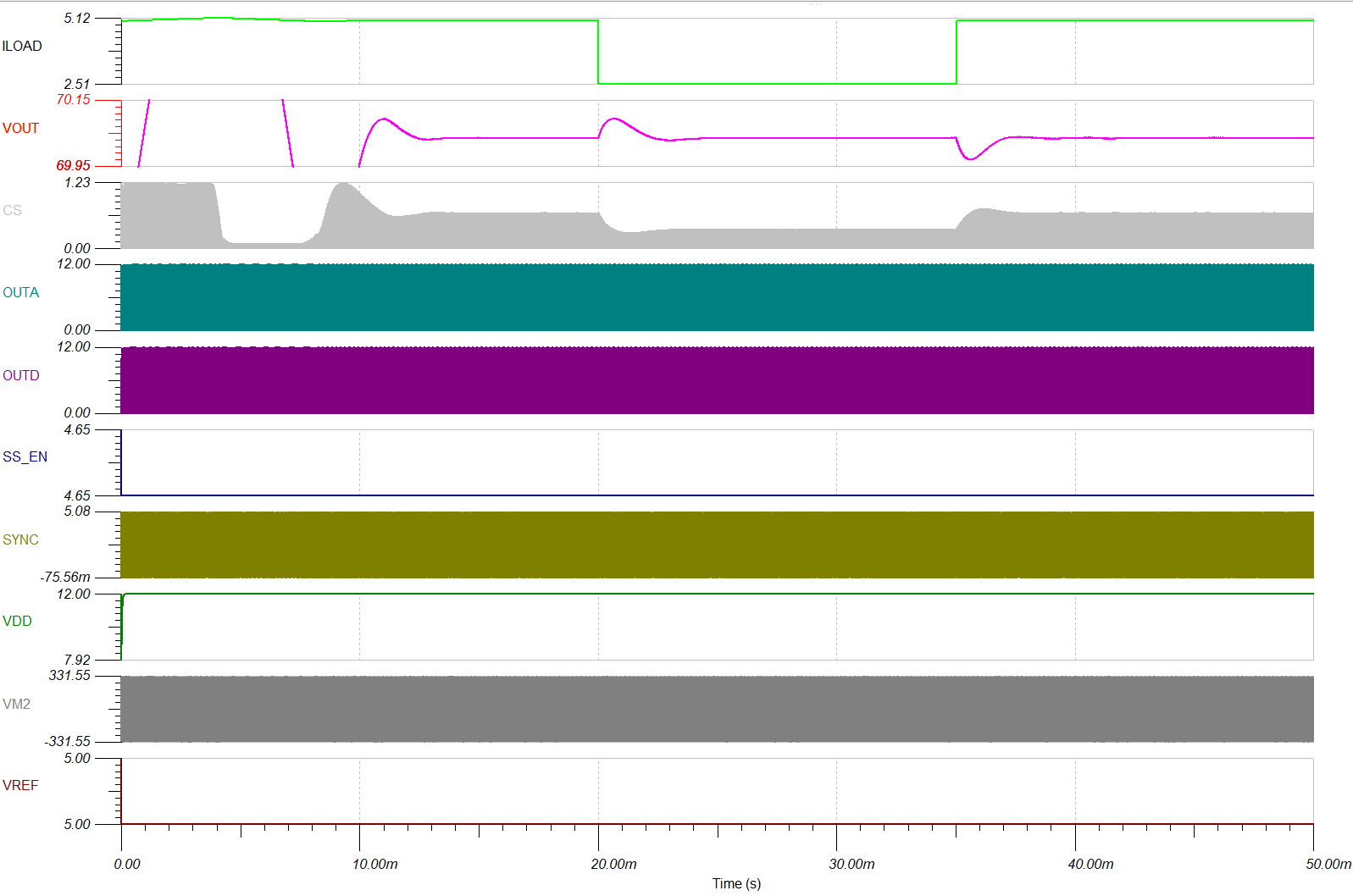Click the VDD upper axis value 12.00
Image resolution: width=1353 pixels, height=896 pixels.
pyautogui.click(x=74, y=594)
